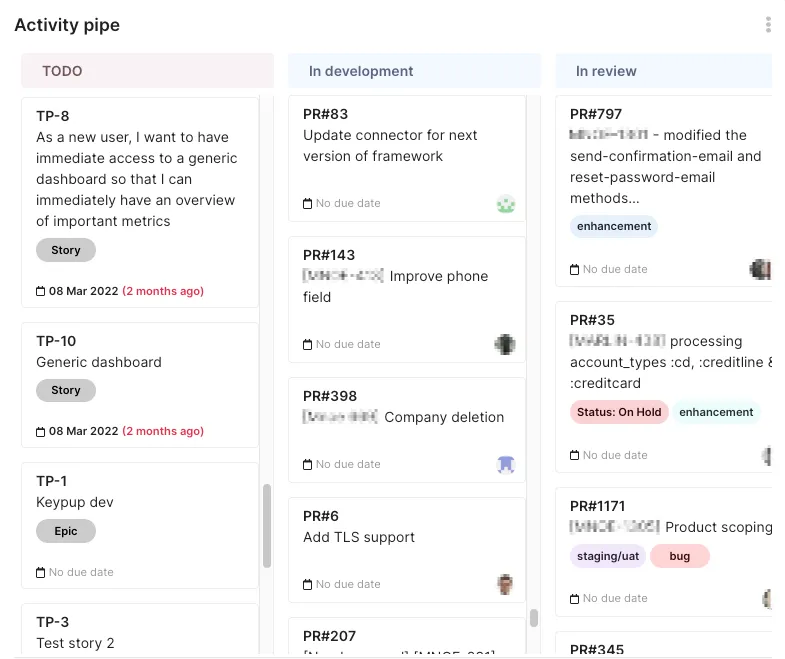Click calendar icon on TP-8 card

(x=41, y=292)
